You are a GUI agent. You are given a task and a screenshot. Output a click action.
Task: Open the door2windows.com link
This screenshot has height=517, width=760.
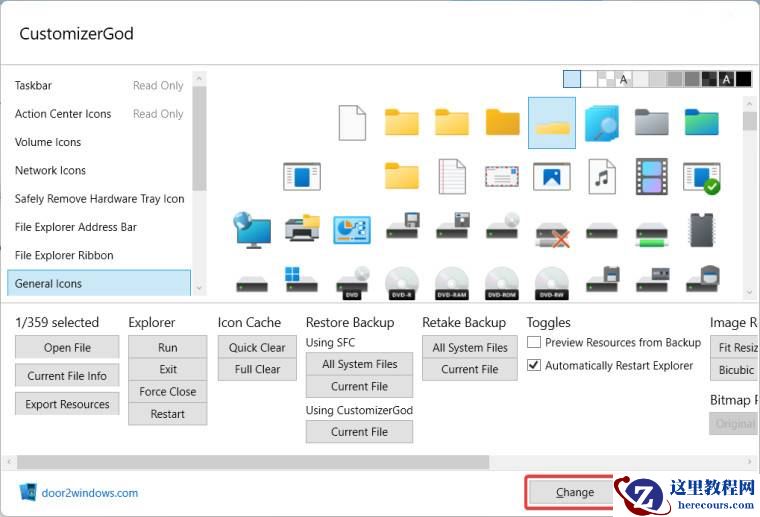click(x=90, y=493)
